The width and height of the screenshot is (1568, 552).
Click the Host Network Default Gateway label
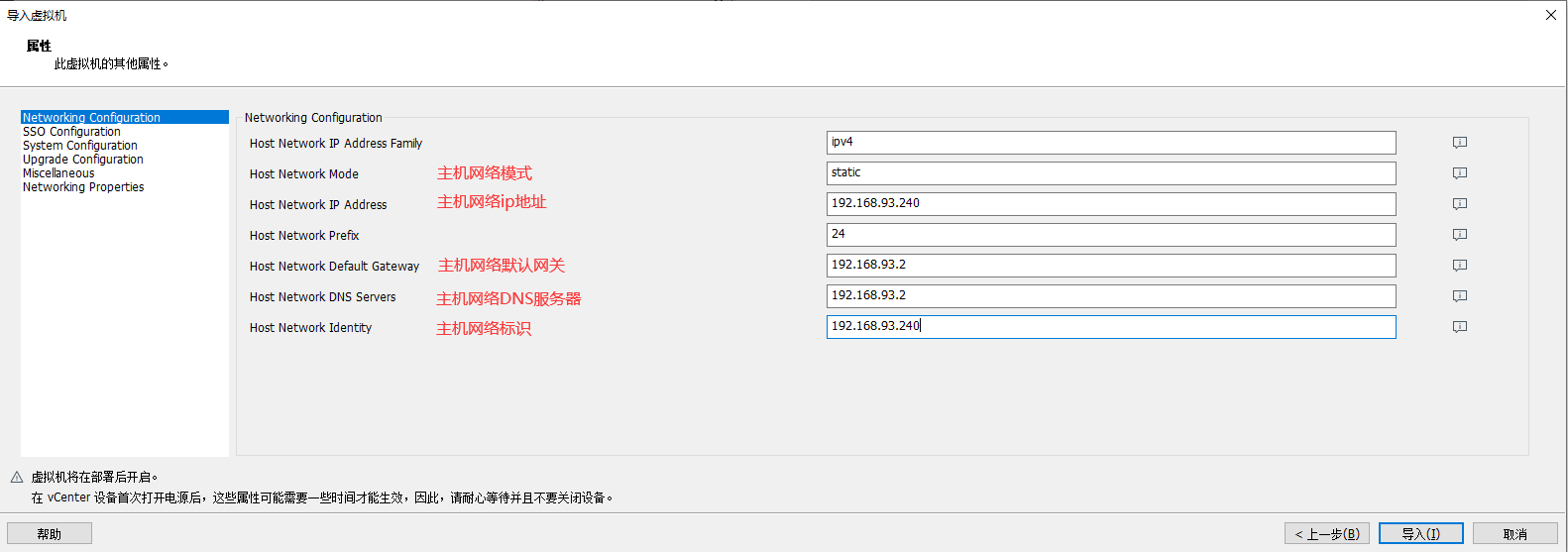[334, 266]
